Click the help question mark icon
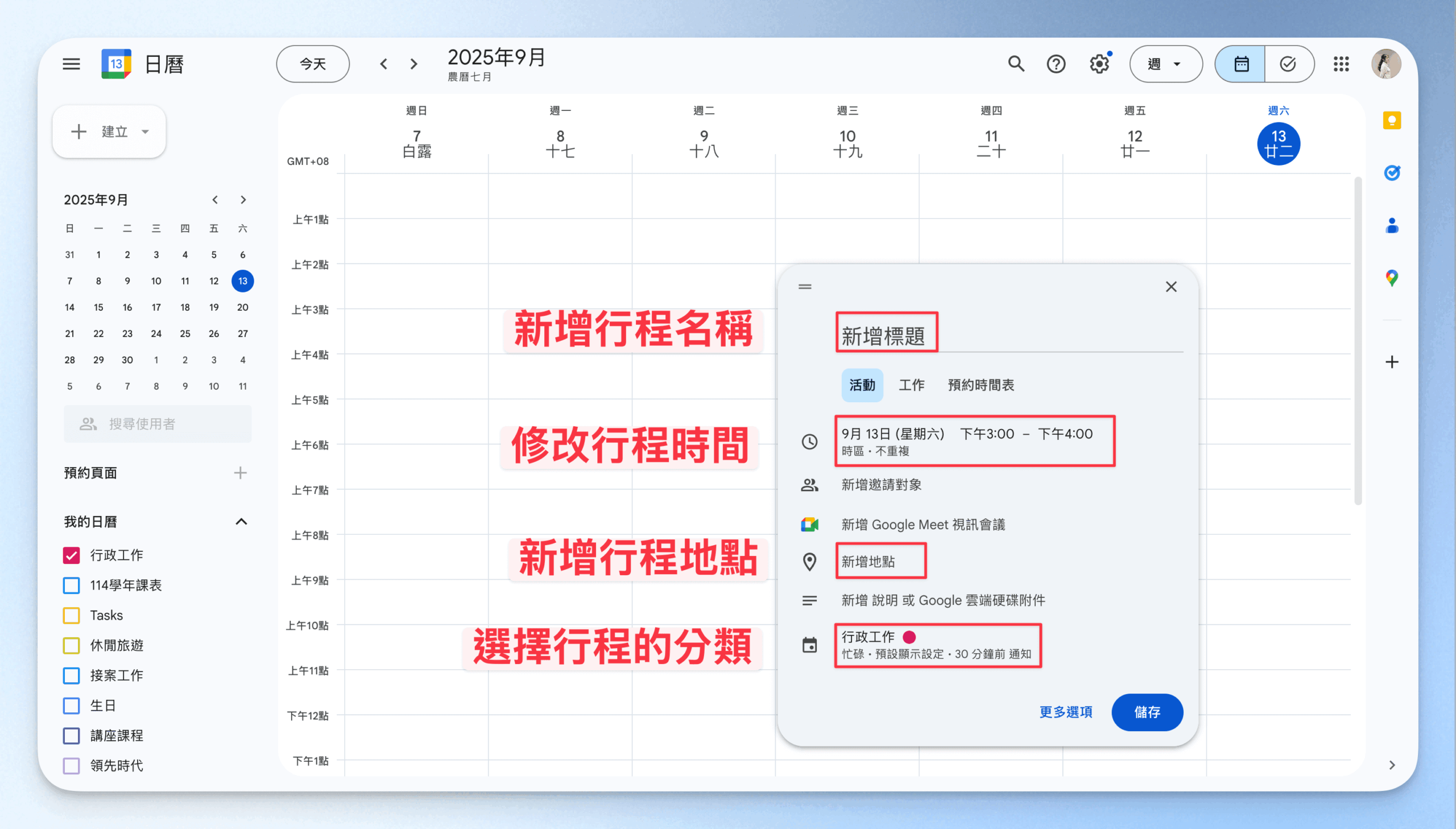 1056,64
